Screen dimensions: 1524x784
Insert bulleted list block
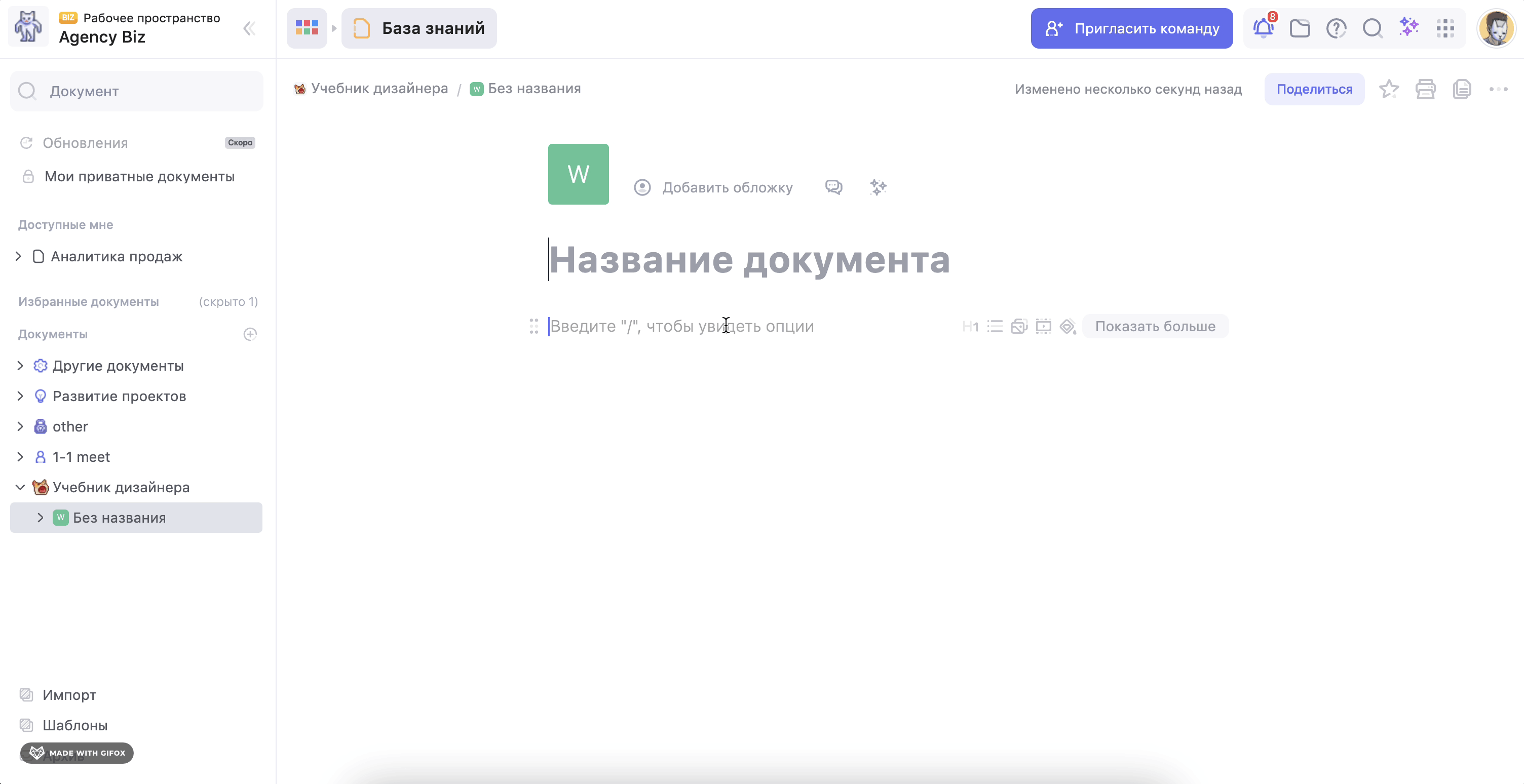[995, 326]
